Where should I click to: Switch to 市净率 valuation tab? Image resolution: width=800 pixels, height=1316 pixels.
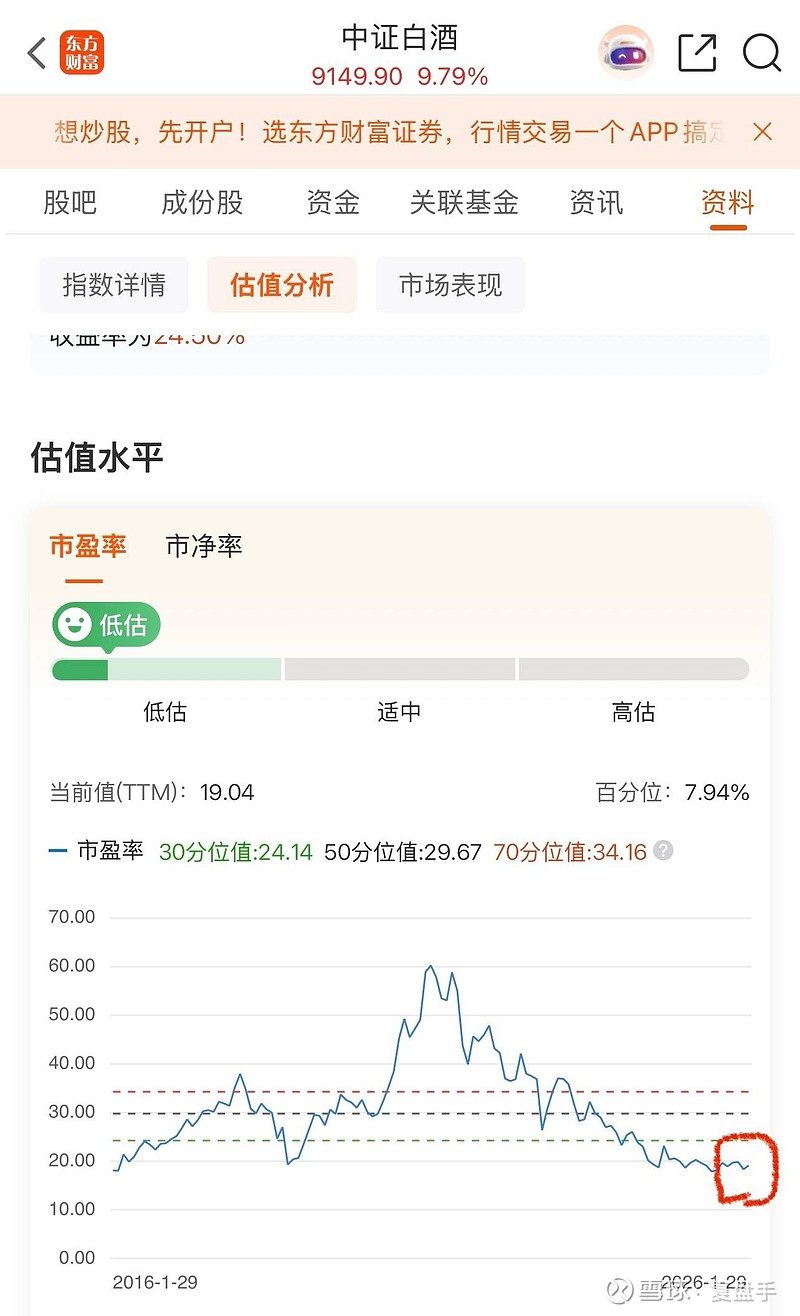204,546
